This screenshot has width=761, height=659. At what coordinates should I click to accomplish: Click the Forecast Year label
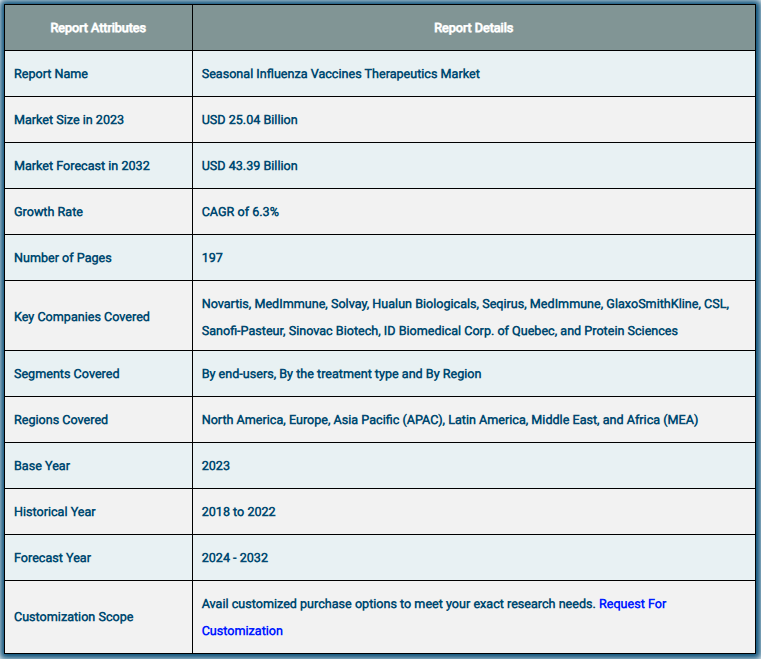point(52,558)
